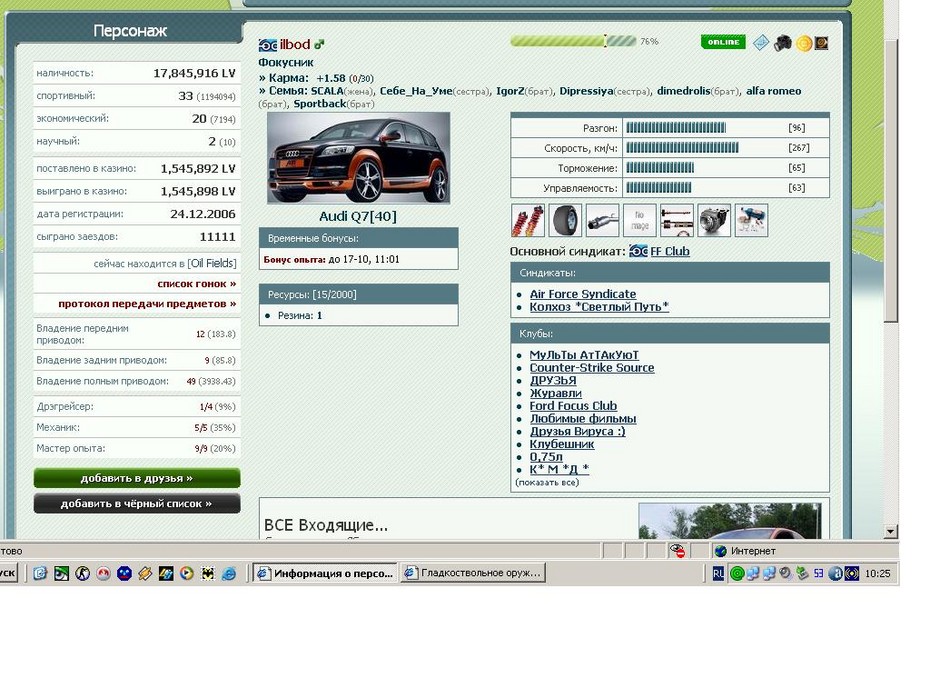Click the experience progress bar showing 76%
930x698 pixels.
tap(573, 42)
